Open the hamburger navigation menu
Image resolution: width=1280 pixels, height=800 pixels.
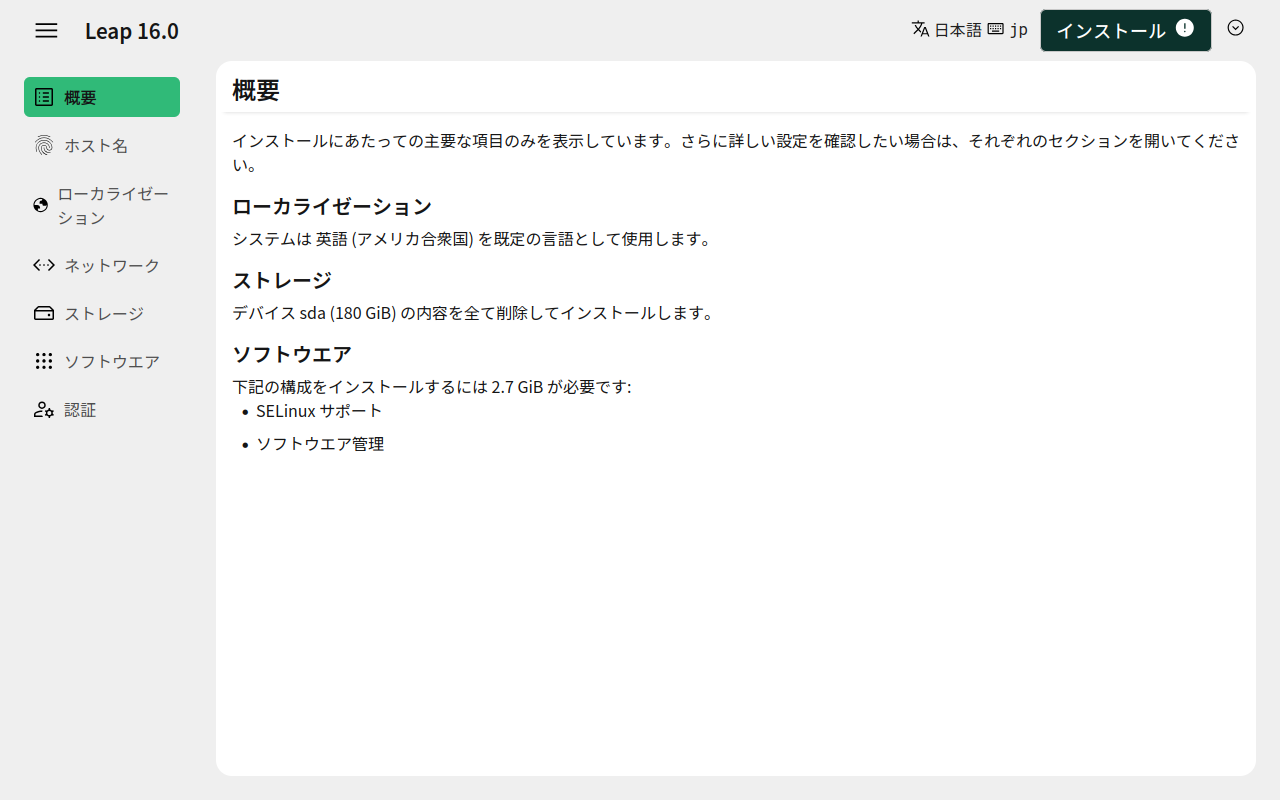click(x=46, y=30)
